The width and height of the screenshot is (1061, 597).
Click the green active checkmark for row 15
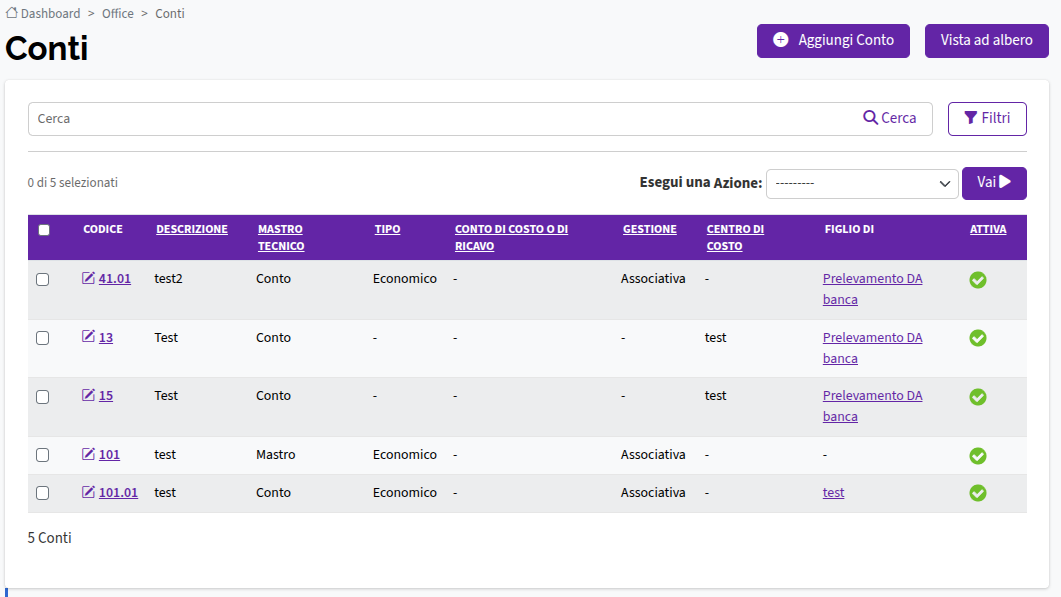pyautogui.click(x=978, y=397)
